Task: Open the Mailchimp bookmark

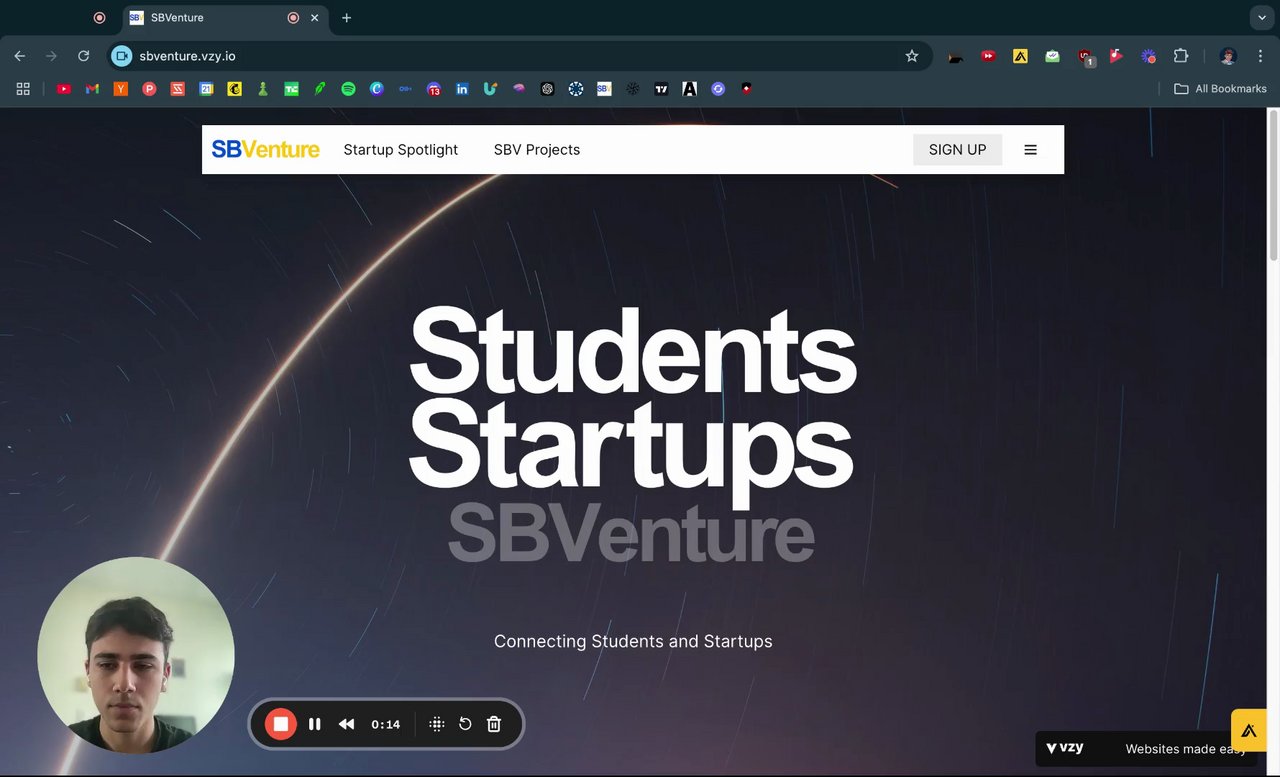Action: tap(234, 89)
